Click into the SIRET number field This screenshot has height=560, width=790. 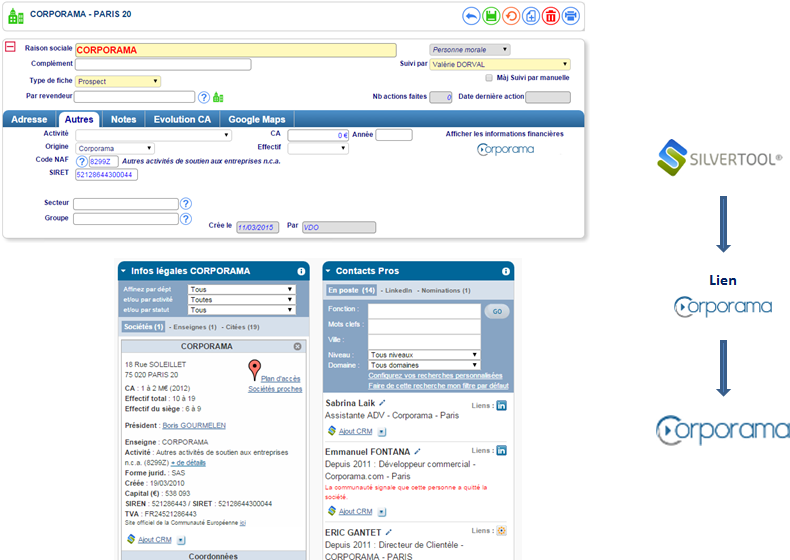(106, 174)
